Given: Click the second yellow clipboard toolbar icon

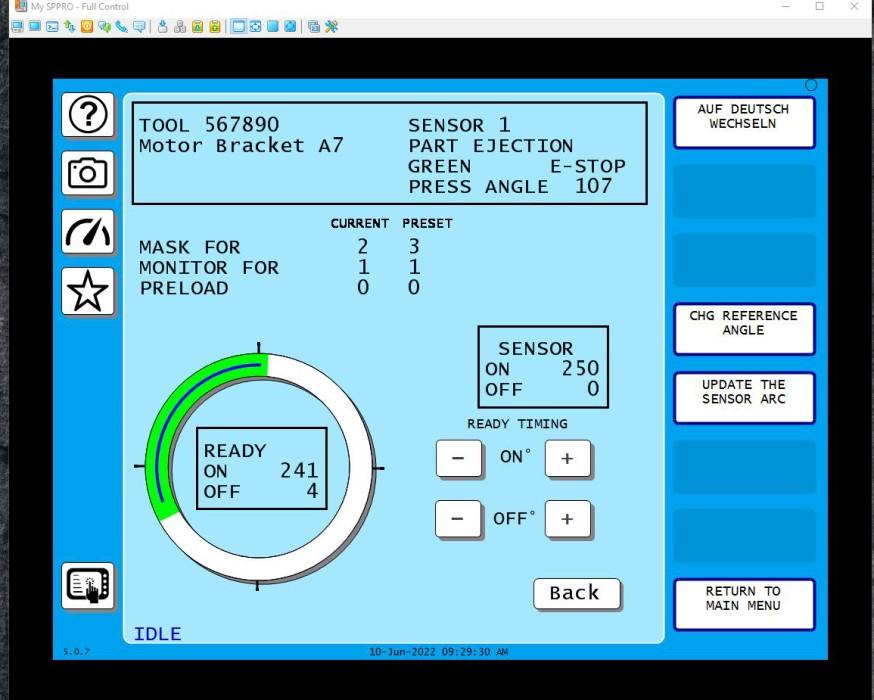Looking at the screenshot, I should [215, 26].
